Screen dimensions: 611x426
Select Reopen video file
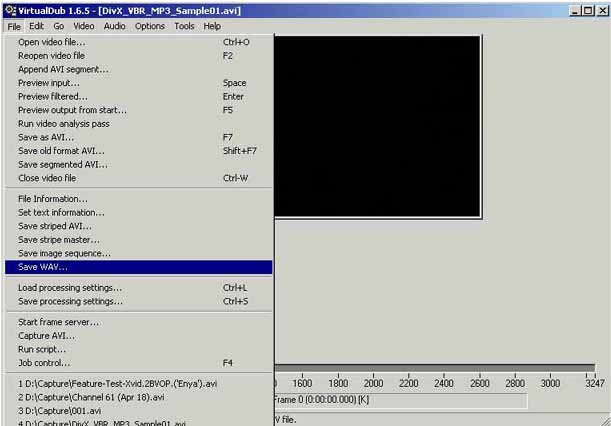(139, 56)
